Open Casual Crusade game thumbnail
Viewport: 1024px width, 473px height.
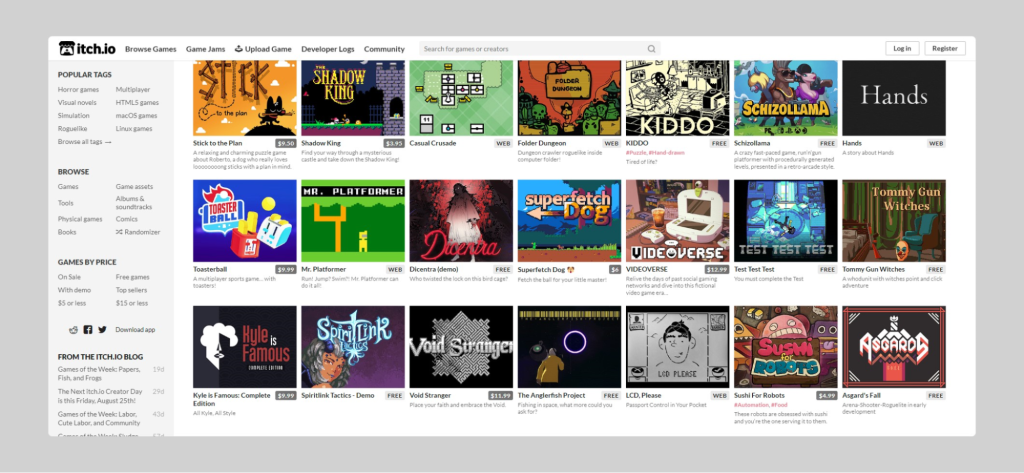tap(461, 98)
